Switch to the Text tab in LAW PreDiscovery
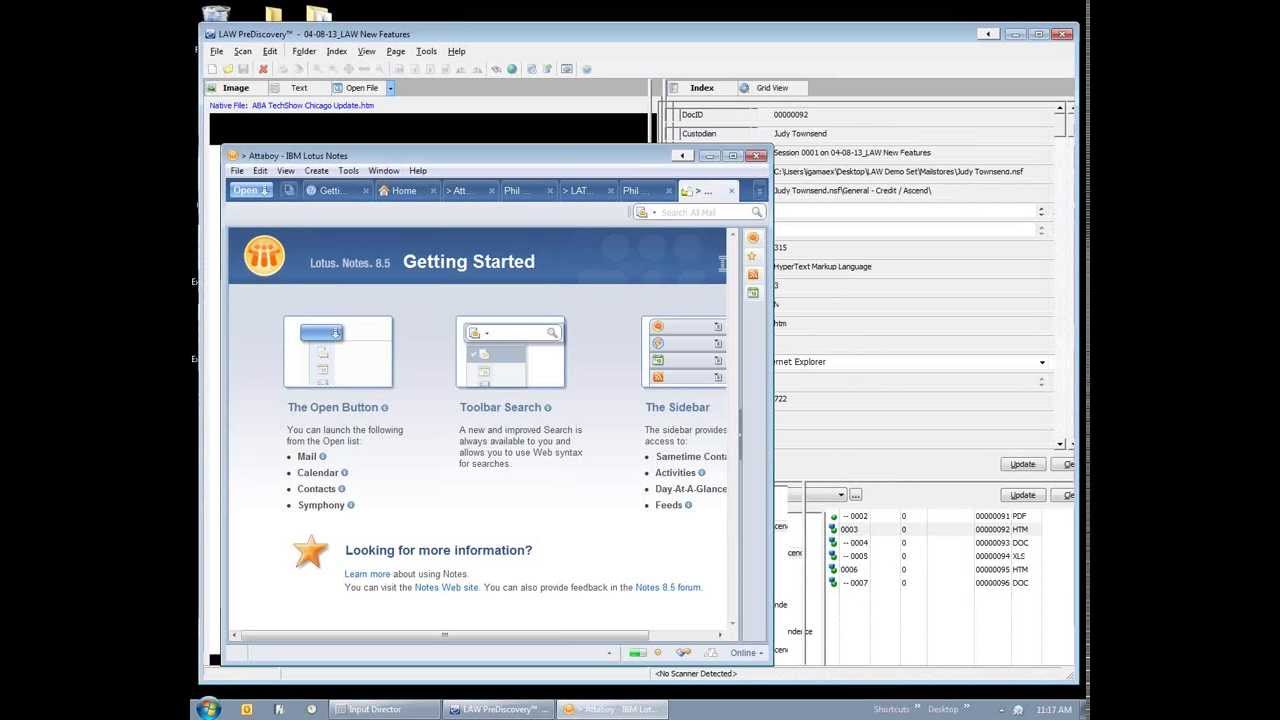Viewport: 1280px width, 720px height. point(298,88)
